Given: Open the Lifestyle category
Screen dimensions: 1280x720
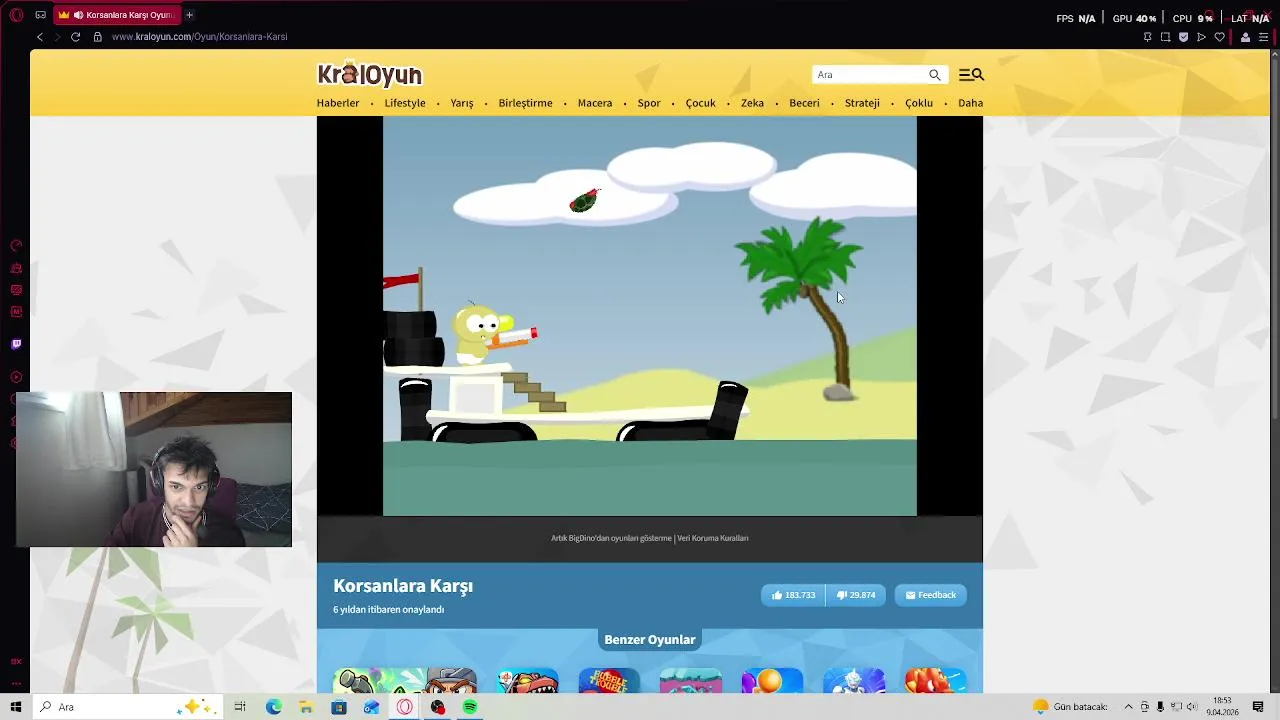Looking at the screenshot, I should point(405,103).
